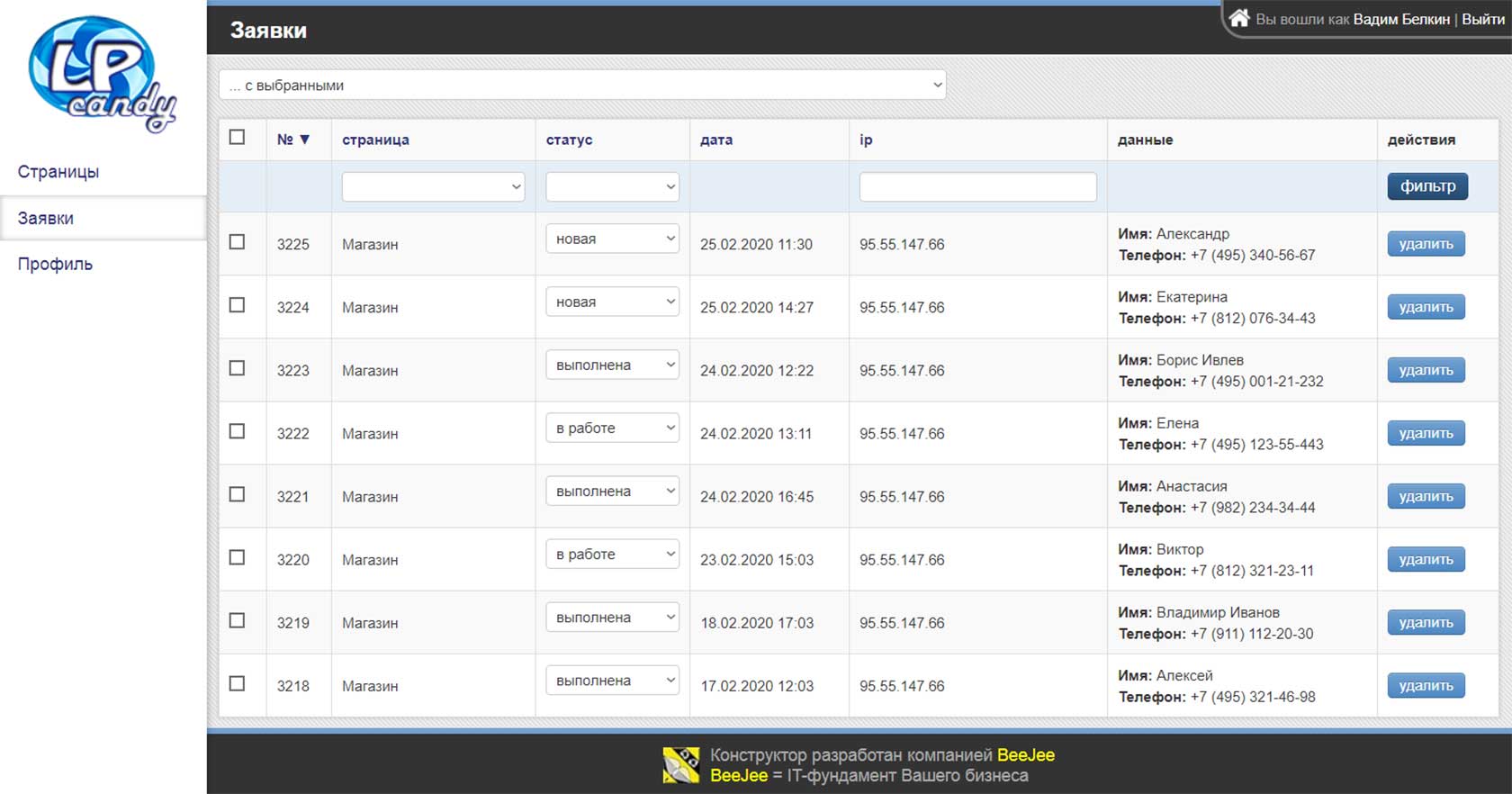Click the Выйти logout link
This screenshot has height=794, width=1512.
tap(1482, 19)
